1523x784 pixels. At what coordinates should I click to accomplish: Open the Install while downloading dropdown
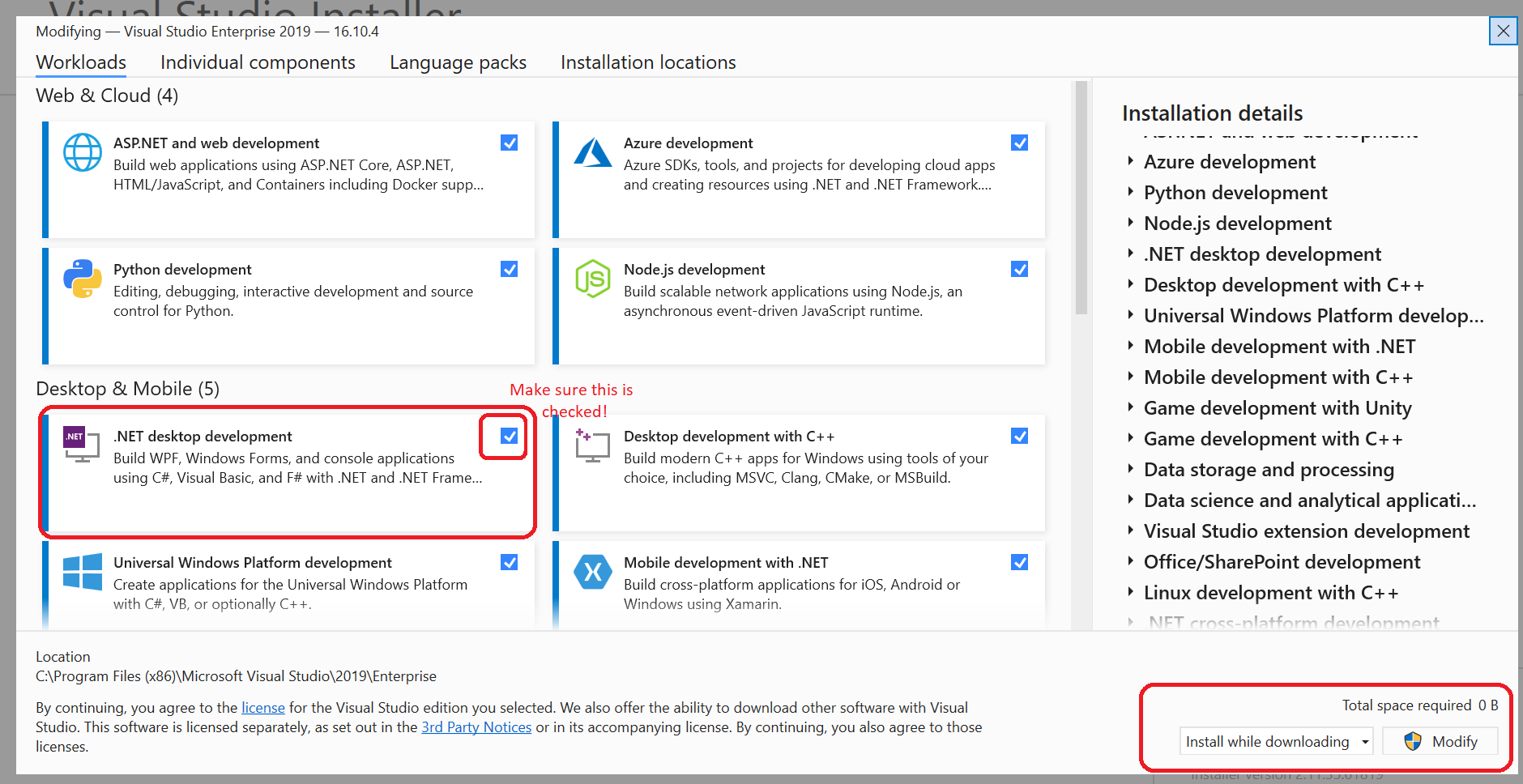pos(1276,741)
